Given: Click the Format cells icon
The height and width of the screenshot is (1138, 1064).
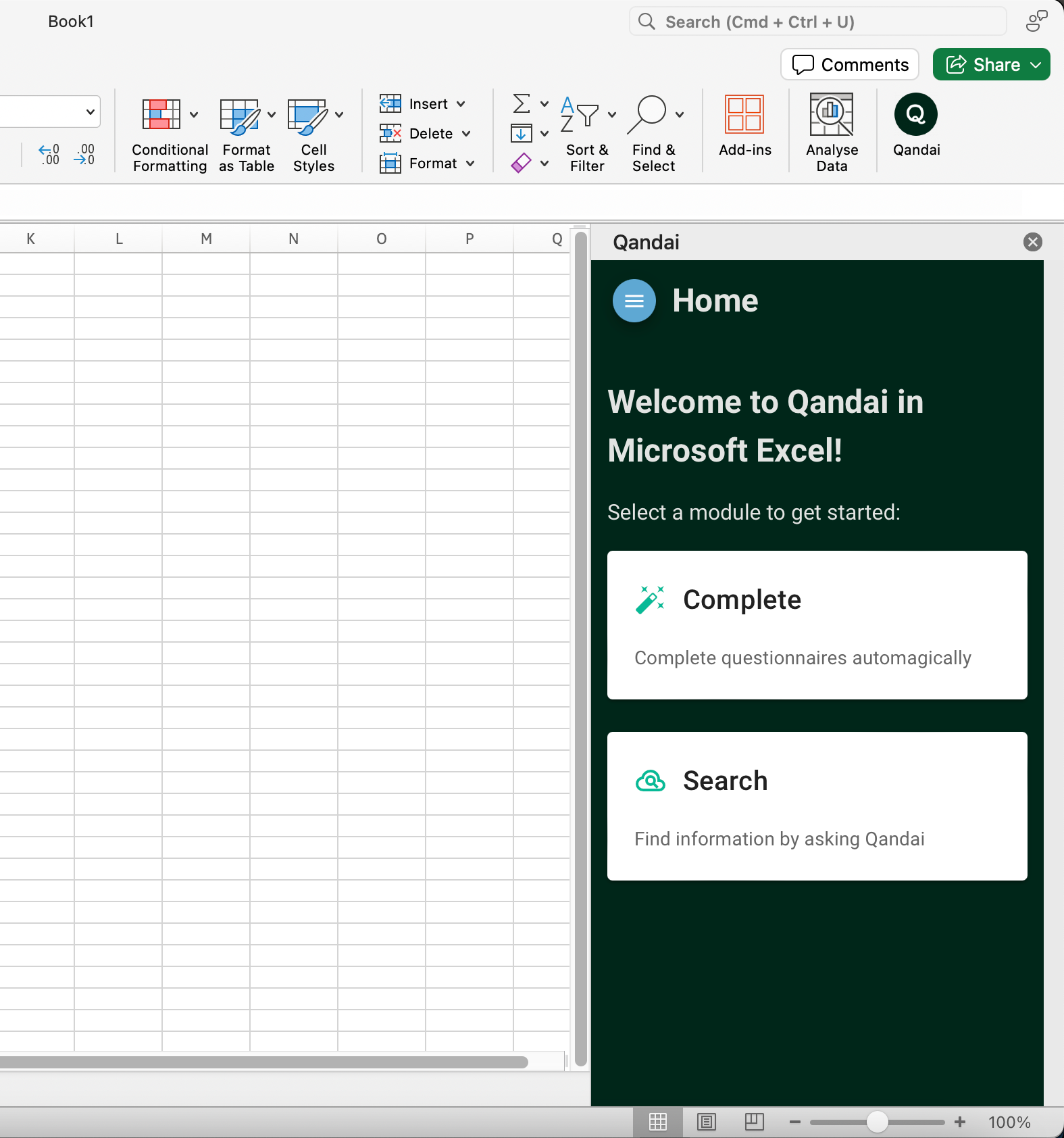Looking at the screenshot, I should point(390,163).
